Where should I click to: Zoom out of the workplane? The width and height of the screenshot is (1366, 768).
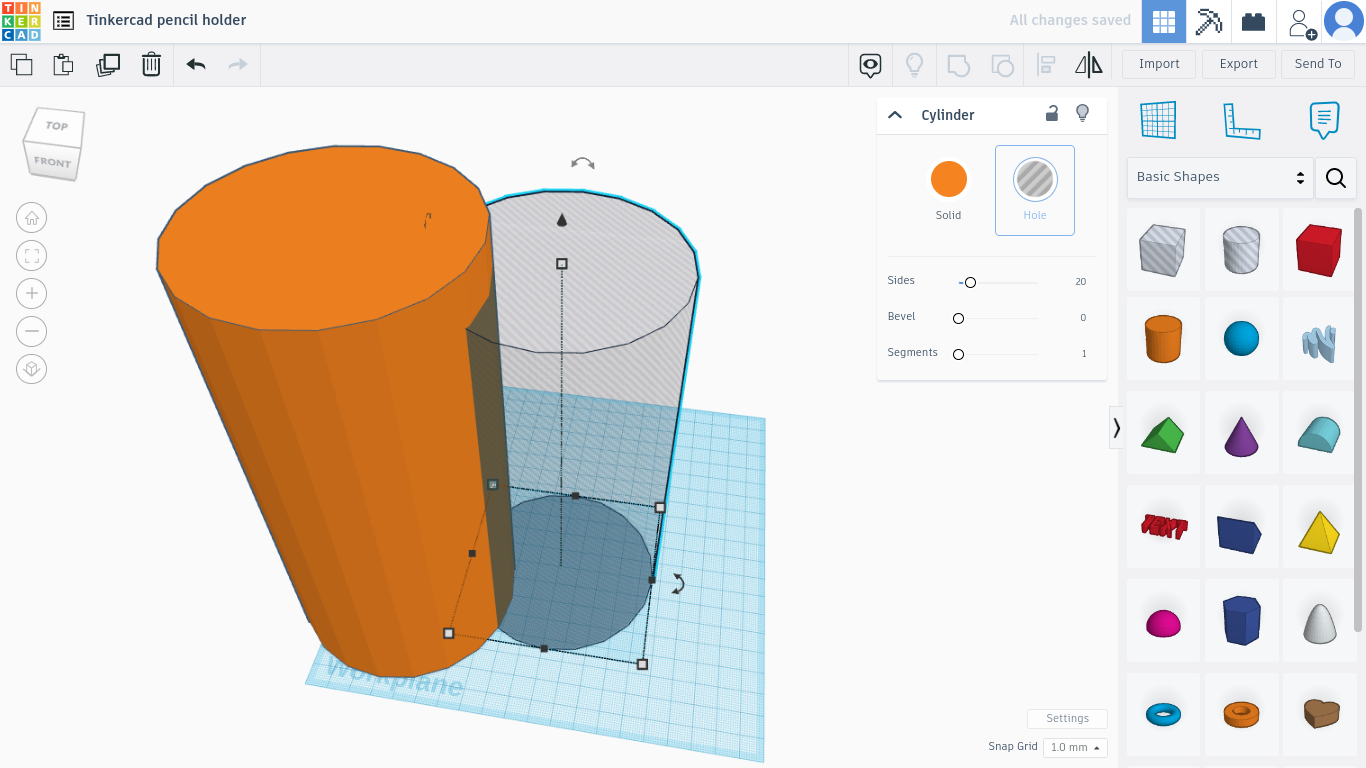pyautogui.click(x=32, y=331)
